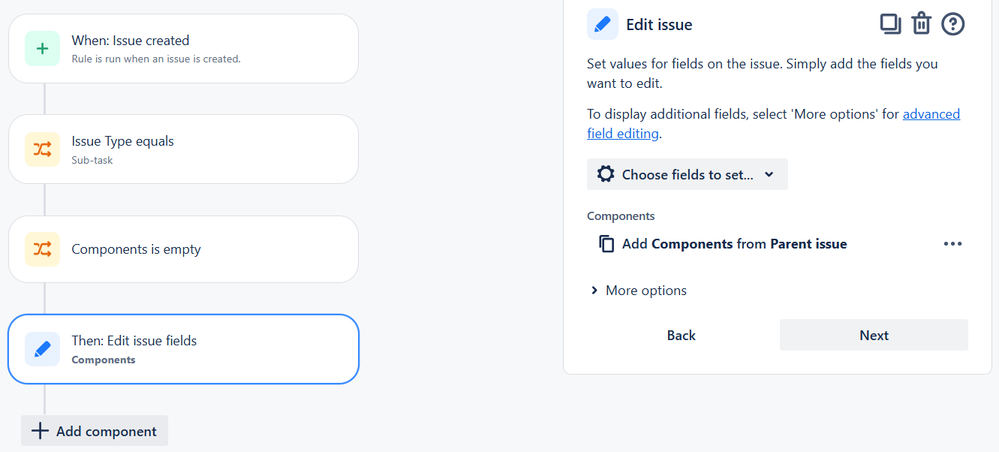The width and height of the screenshot is (999, 452).
Task: Open the three-dot menu for Components
Action: pos(952,244)
